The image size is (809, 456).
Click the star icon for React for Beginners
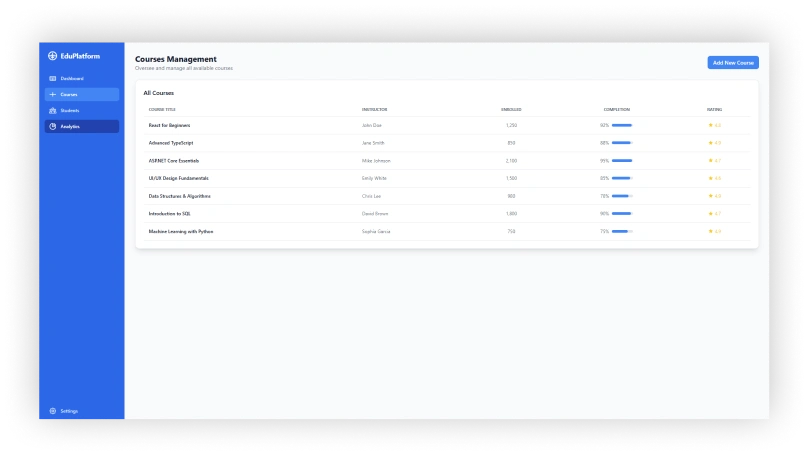(x=711, y=125)
